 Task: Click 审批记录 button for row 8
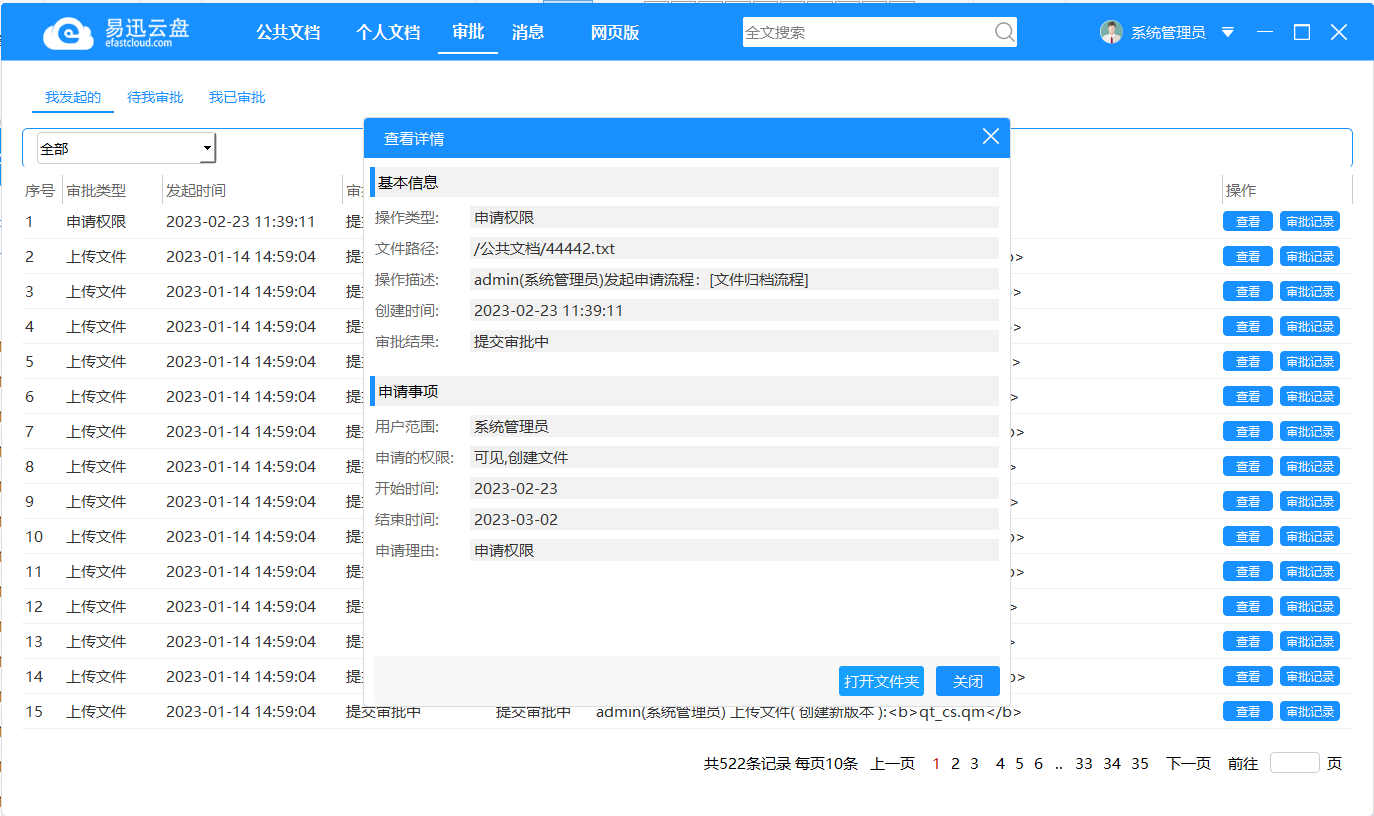coord(1310,467)
